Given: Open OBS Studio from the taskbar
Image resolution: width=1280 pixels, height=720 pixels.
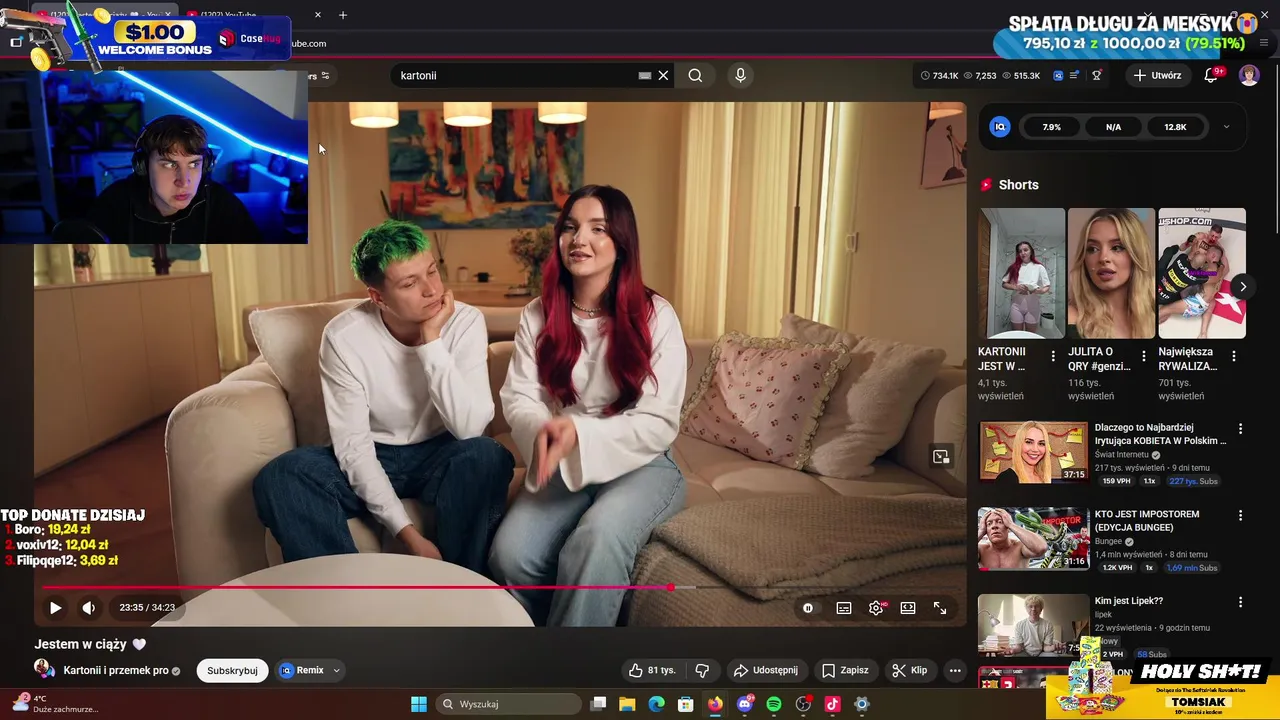Looking at the screenshot, I should [803, 704].
